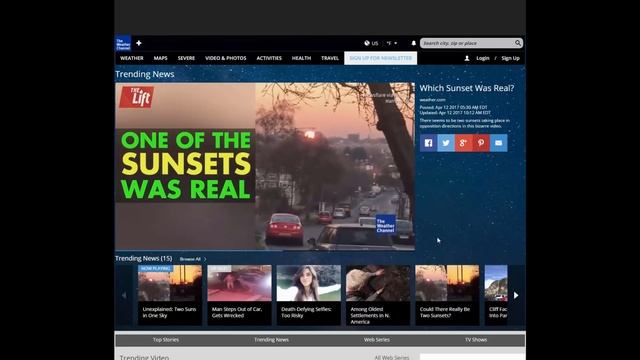Click the plus icon beside the logo
Image resolution: width=640 pixels, height=360 pixels.
(139, 43)
